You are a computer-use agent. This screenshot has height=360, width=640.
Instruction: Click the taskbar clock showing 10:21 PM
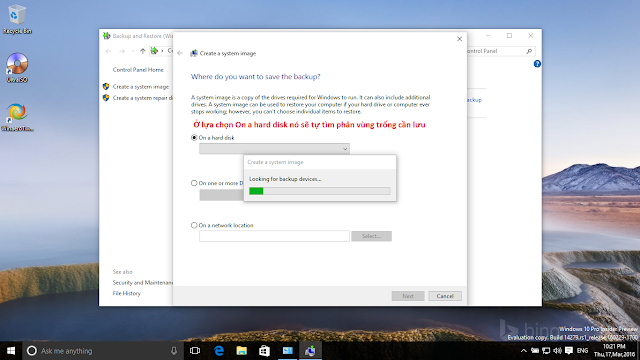[x=614, y=351]
